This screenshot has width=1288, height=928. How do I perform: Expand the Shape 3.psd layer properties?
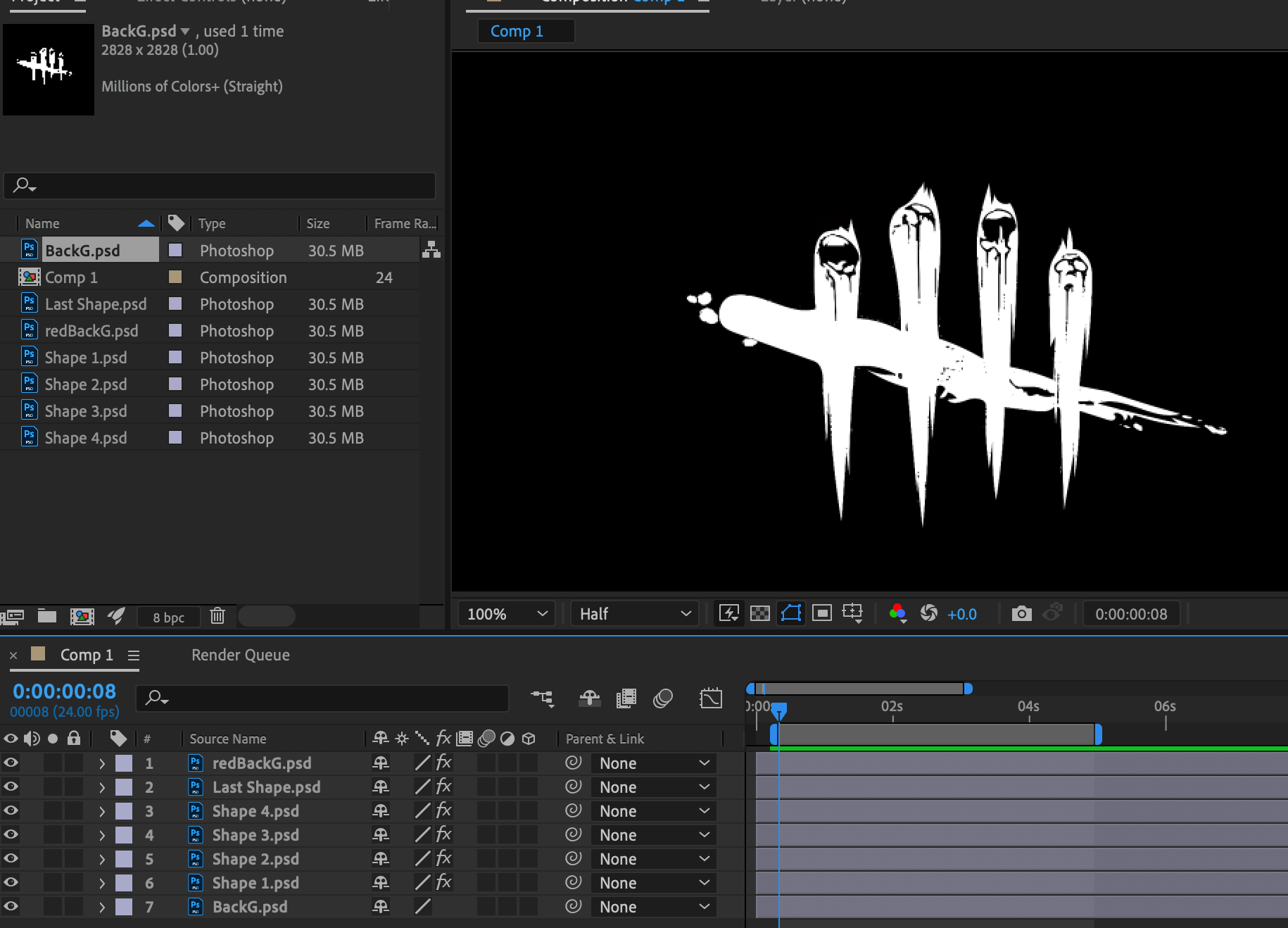coord(102,835)
